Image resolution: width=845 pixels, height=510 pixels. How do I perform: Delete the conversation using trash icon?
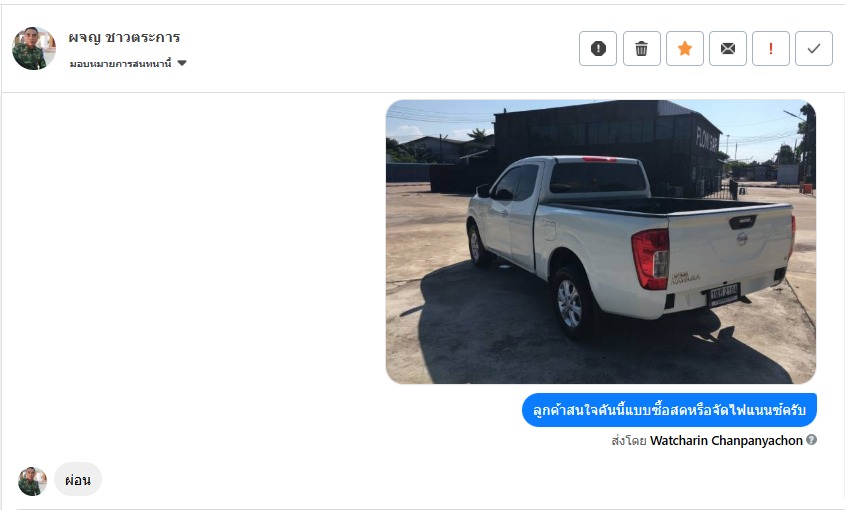click(641, 49)
